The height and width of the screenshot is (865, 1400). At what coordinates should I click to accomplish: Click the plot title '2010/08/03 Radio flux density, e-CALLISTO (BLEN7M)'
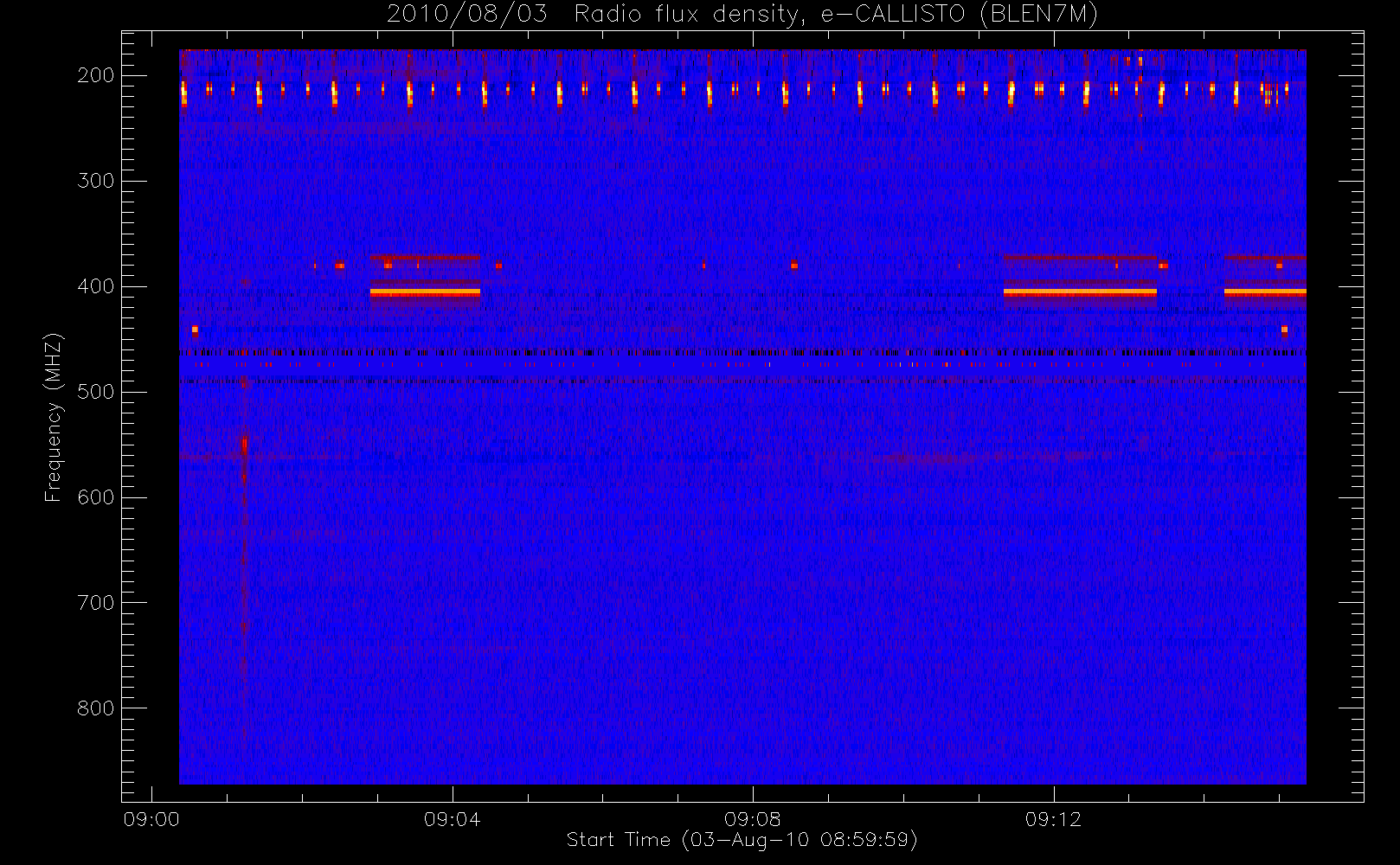pyautogui.click(x=742, y=15)
